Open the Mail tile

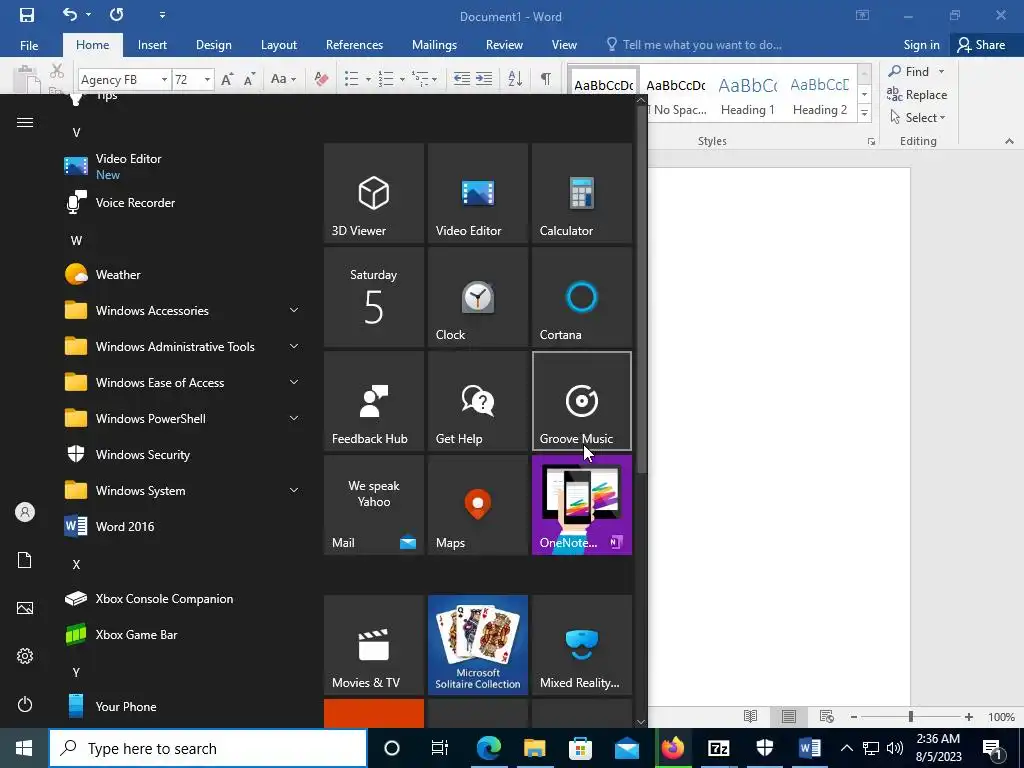click(x=374, y=505)
